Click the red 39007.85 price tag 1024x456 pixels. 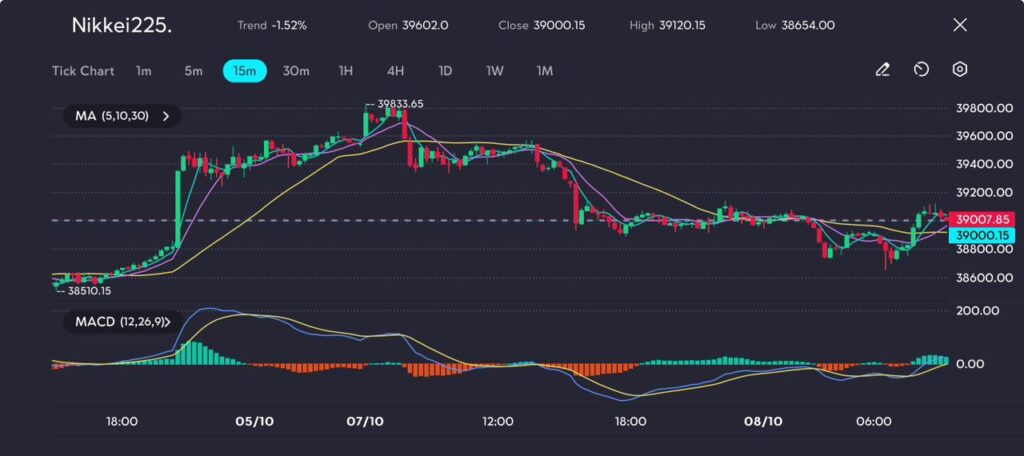985,219
